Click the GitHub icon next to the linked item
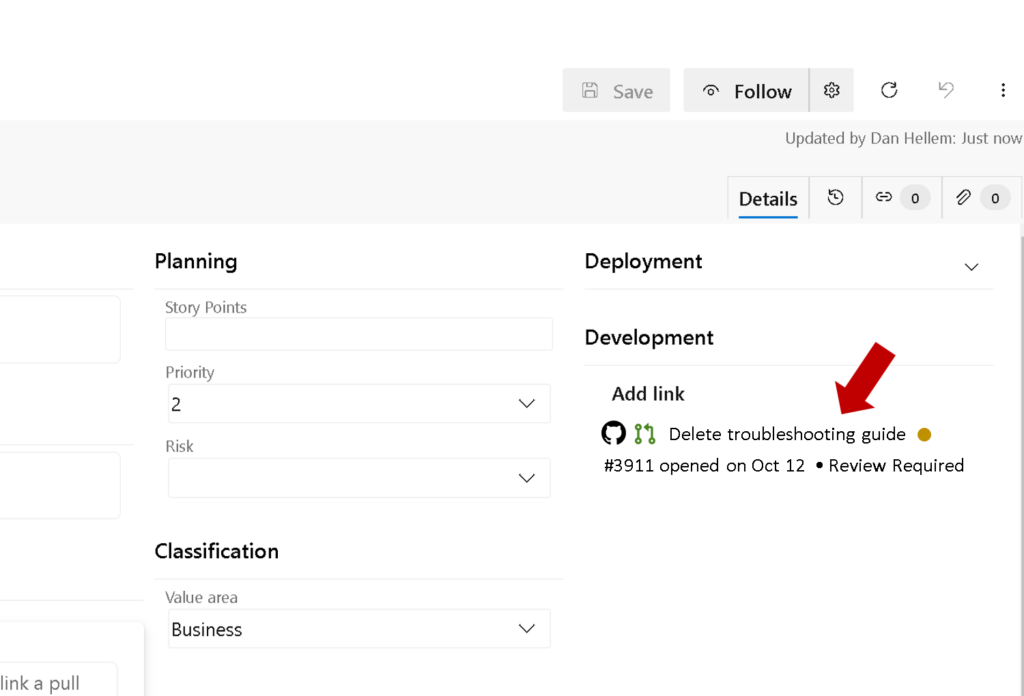This screenshot has height=696, width=1024. pyautogui.click(x=615, y=433)
